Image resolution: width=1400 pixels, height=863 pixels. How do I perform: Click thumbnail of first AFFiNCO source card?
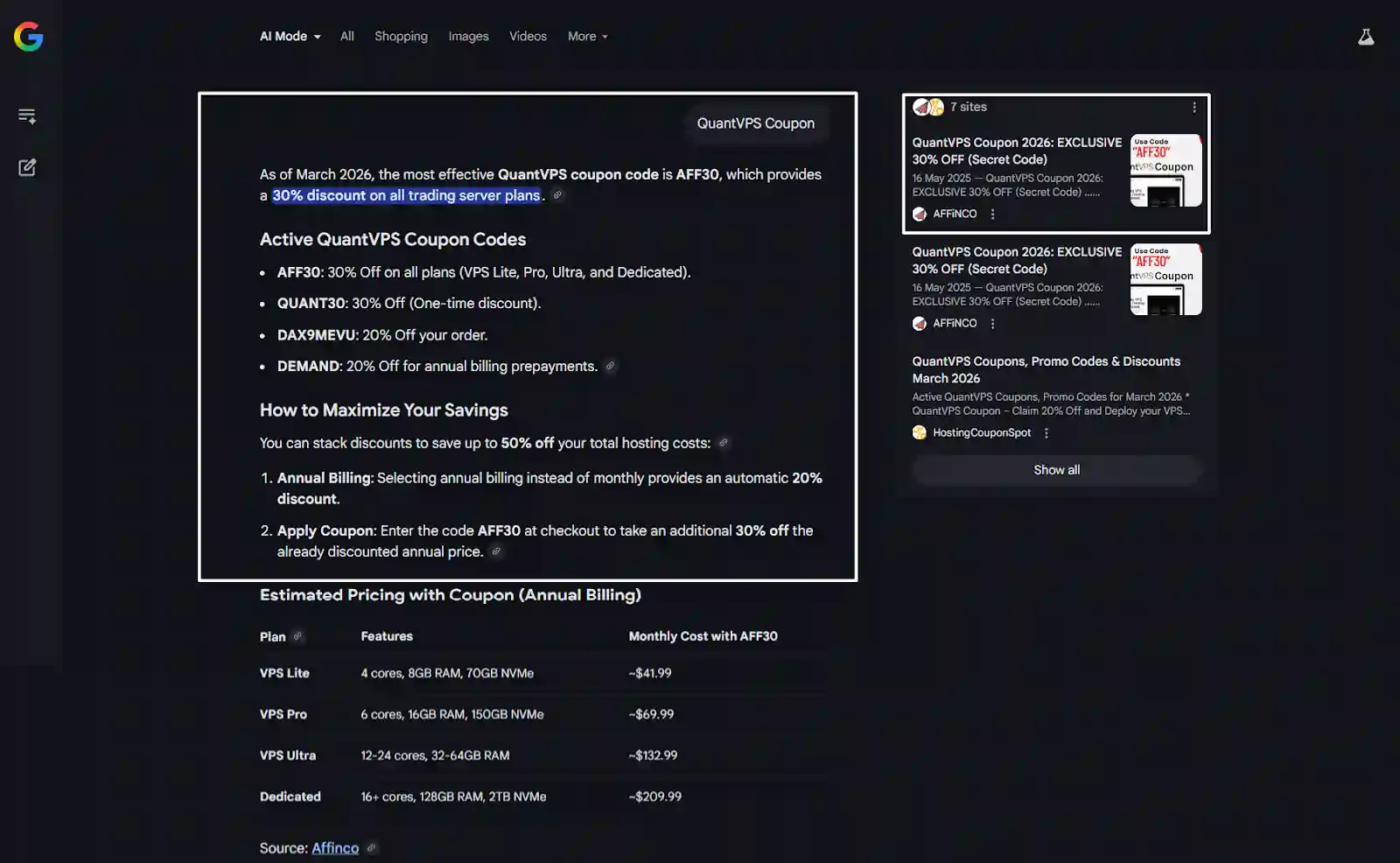pos(1165,170)
